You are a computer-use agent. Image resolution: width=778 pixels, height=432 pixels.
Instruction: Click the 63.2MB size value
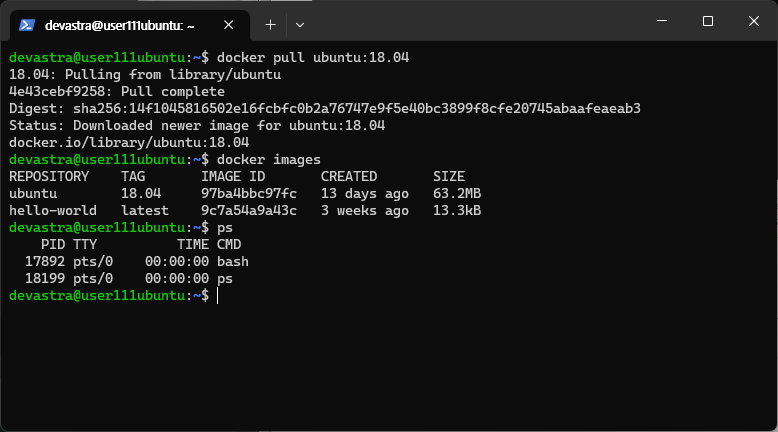click(x=457, y=193)
